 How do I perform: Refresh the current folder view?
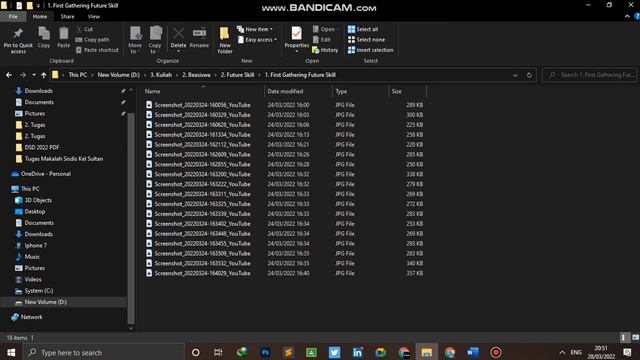[529, 75]
